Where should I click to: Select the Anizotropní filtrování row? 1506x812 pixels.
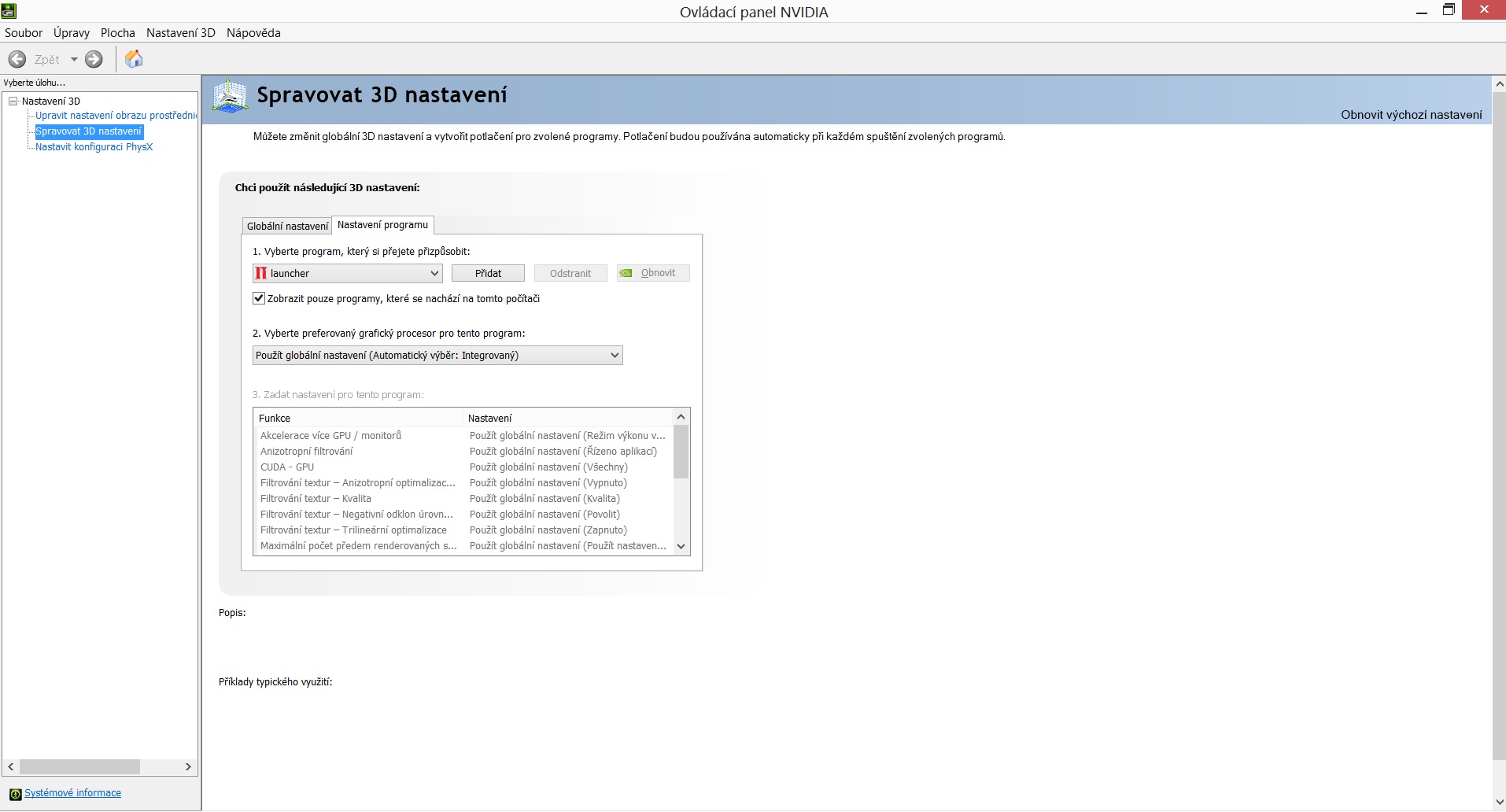[463, 451]
